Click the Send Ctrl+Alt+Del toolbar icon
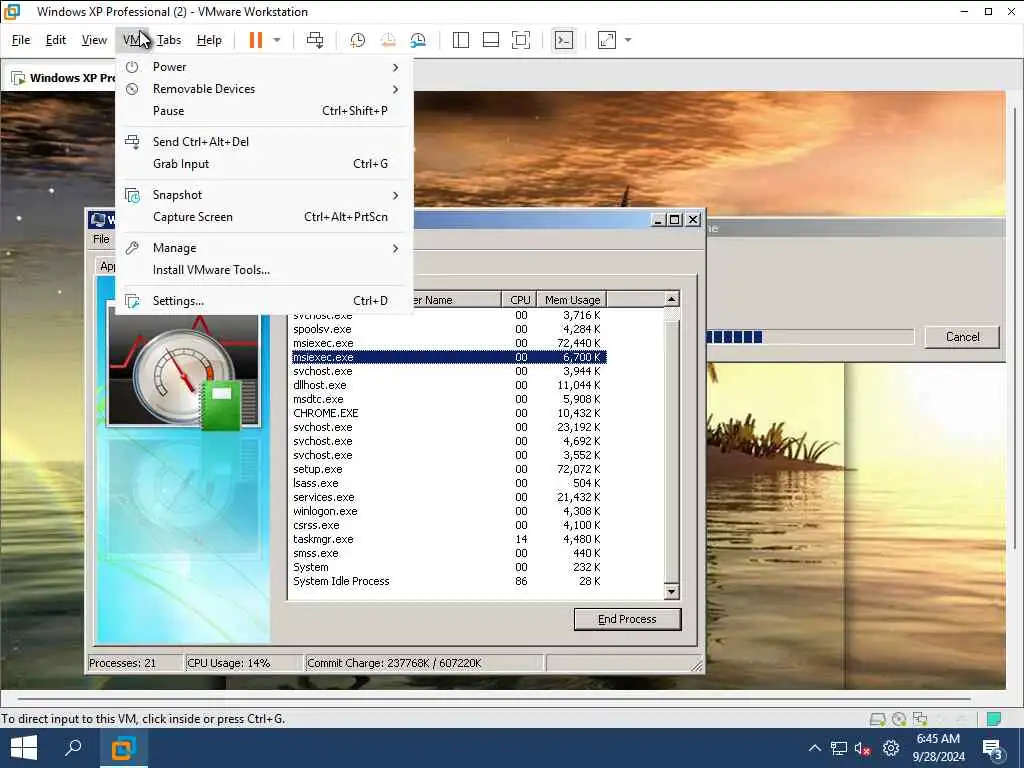Viewport: 1024px width, 768px height. point(315,40)
